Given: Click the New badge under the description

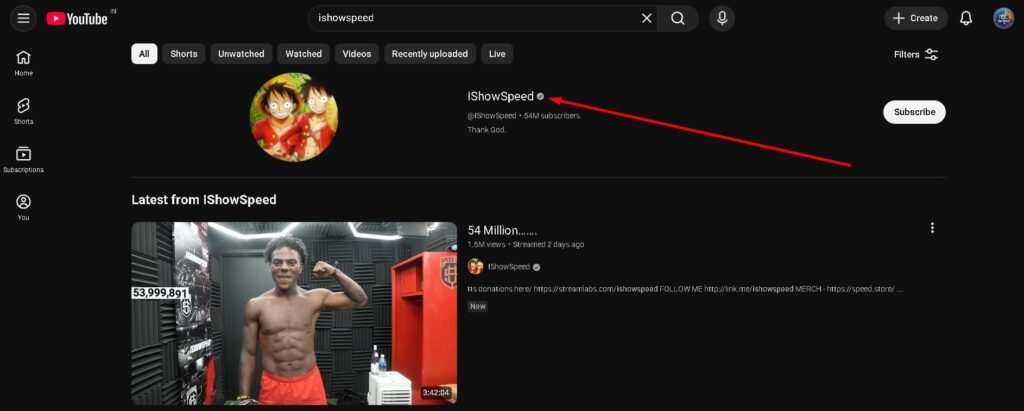Looking at the screenshot, I should point(478,306).
